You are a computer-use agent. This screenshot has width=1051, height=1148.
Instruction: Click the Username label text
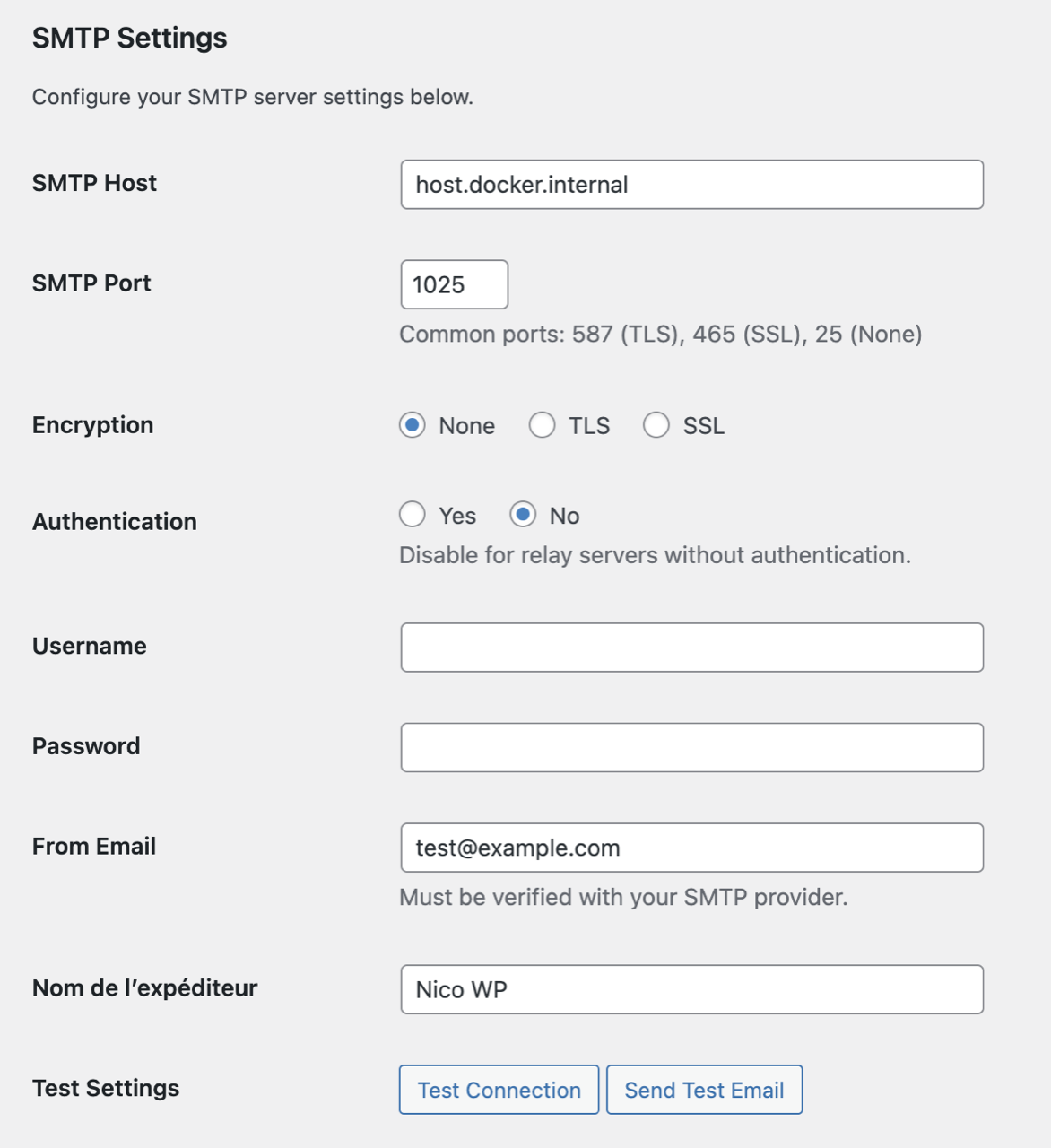[89, 647]
